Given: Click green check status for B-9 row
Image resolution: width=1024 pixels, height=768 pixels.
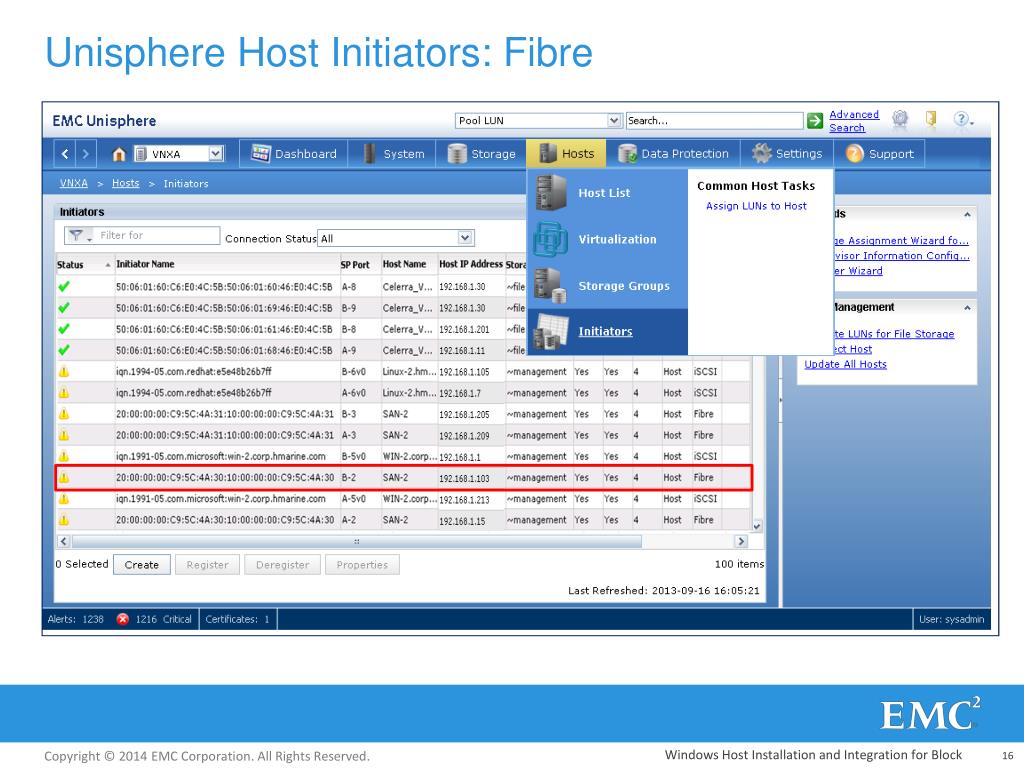Looking at the screenshot, I should pyautogui.click(x=63, y=308).
